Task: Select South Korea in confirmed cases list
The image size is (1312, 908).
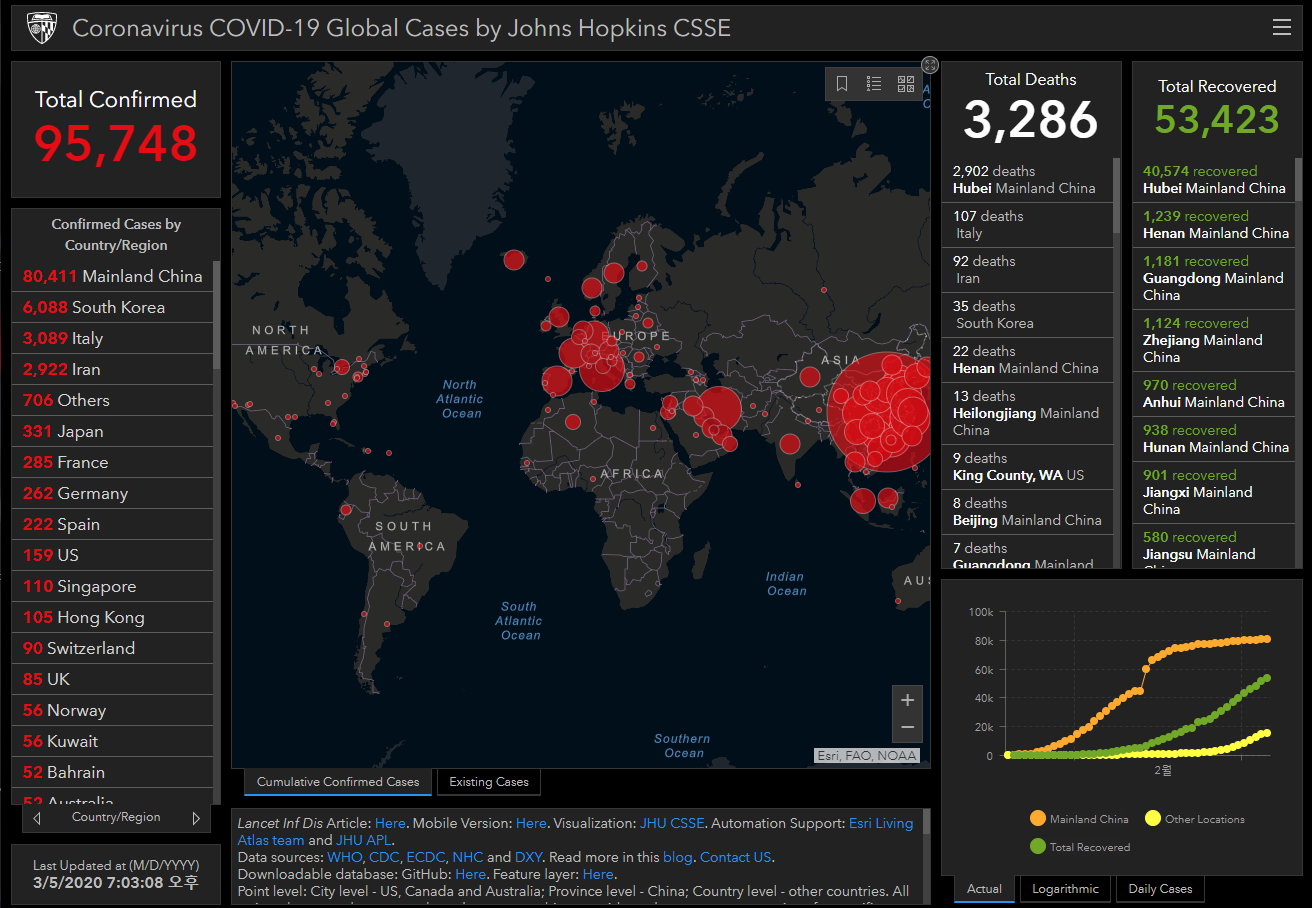Action: point(113,307)
